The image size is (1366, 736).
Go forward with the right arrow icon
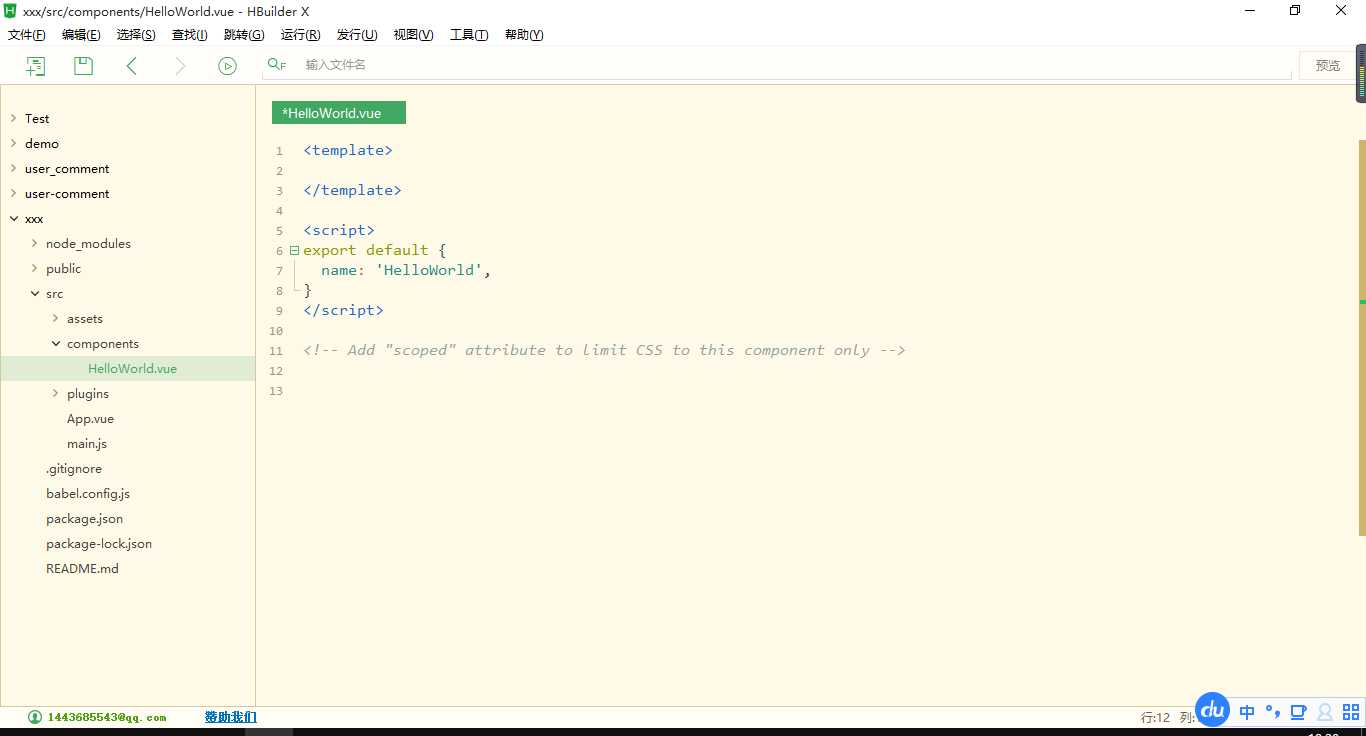point(180,66)
